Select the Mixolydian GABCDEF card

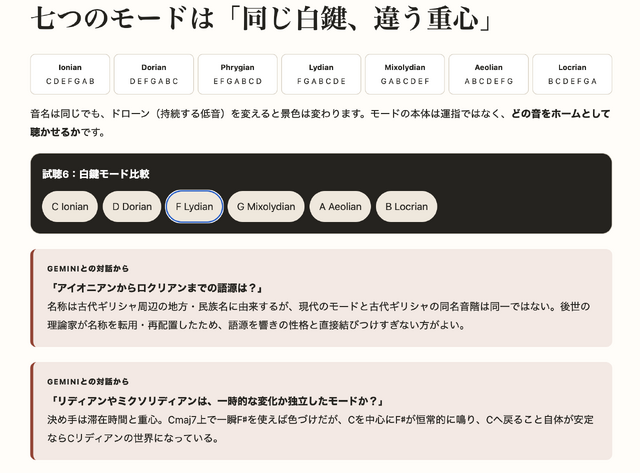coord(405,74)
